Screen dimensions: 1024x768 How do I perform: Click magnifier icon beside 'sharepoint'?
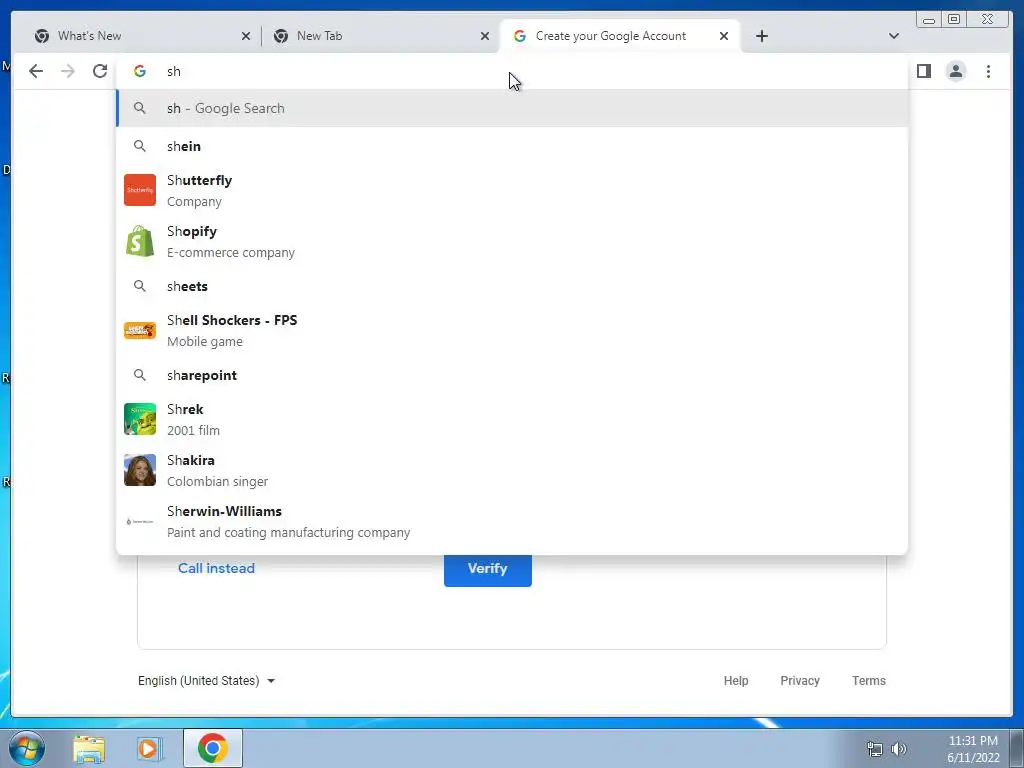[140, 374]
